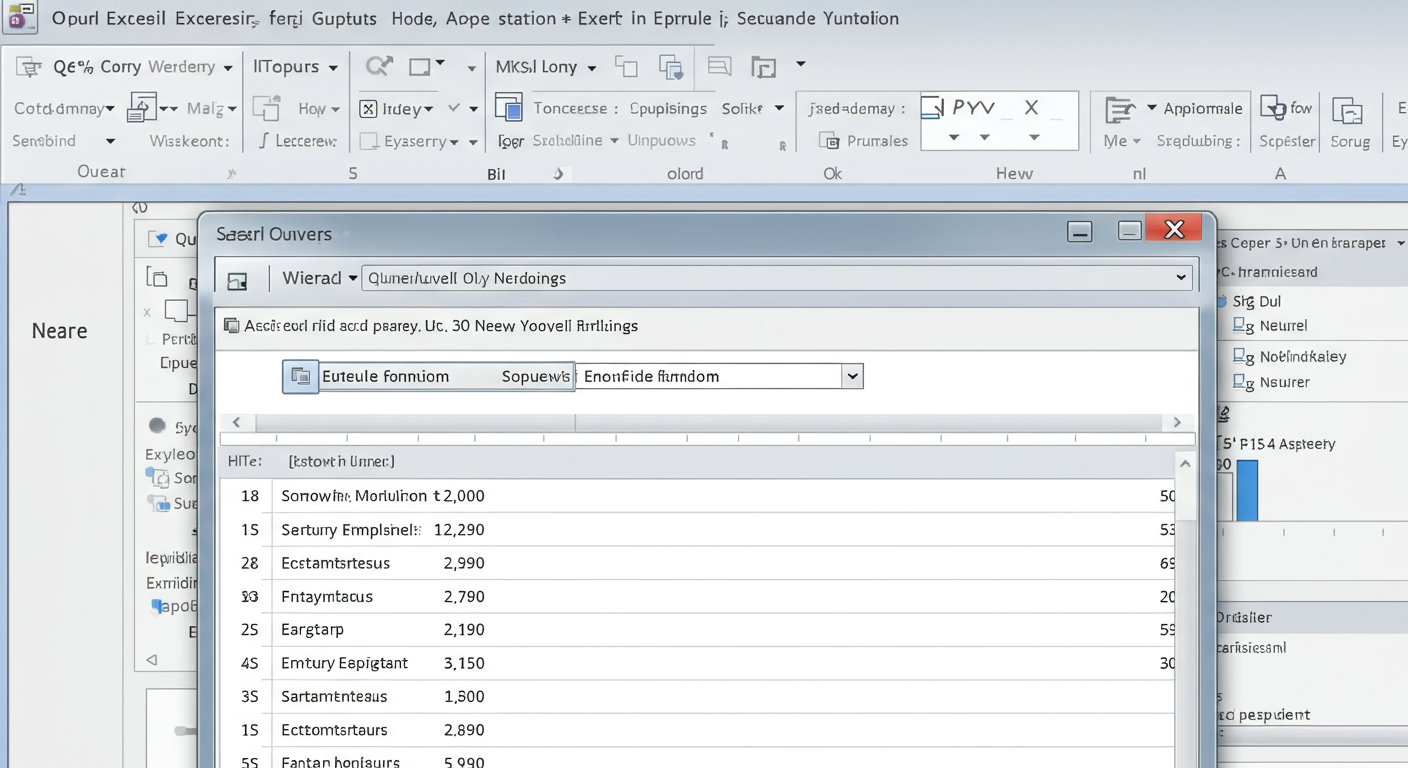Screen dimensions: 1408x768
Task: Expand the Enonfide furndom combo box
Action: point(852,377)
